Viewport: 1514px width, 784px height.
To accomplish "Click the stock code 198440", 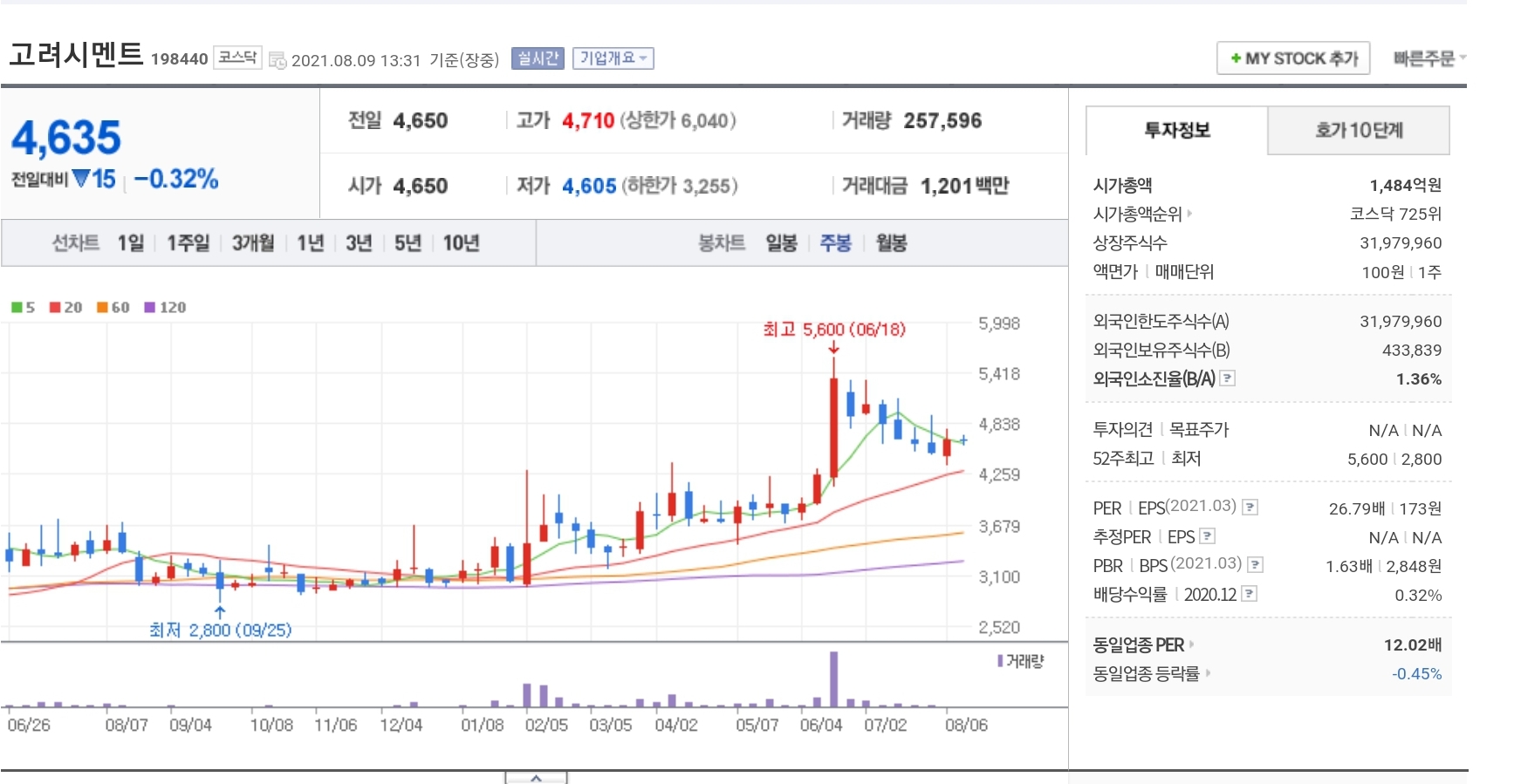I will pos(179,59).
